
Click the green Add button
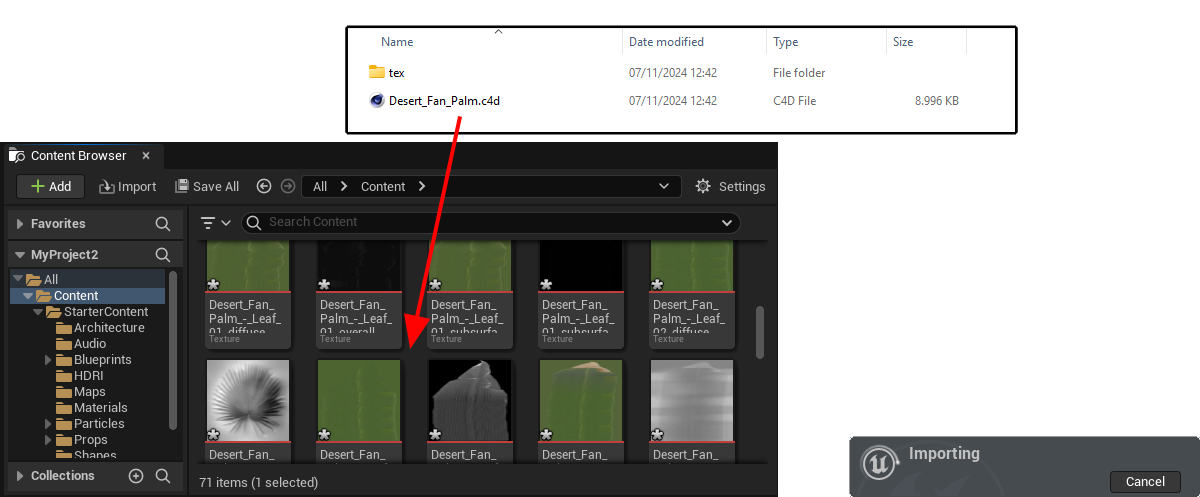[51, 186]
